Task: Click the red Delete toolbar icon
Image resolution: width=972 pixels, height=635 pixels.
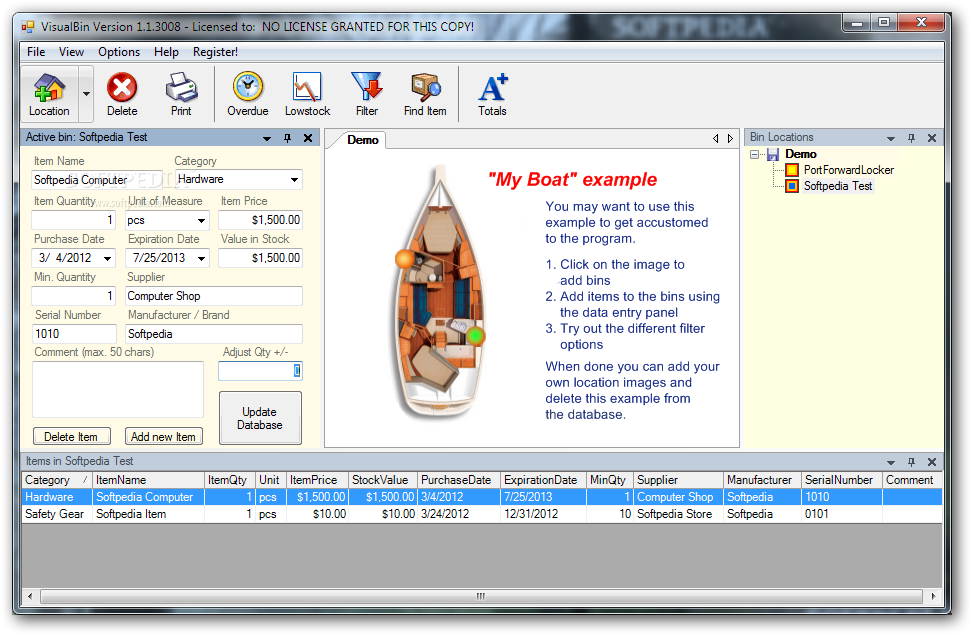Action: pyautogui.click(x=122, y=94)
